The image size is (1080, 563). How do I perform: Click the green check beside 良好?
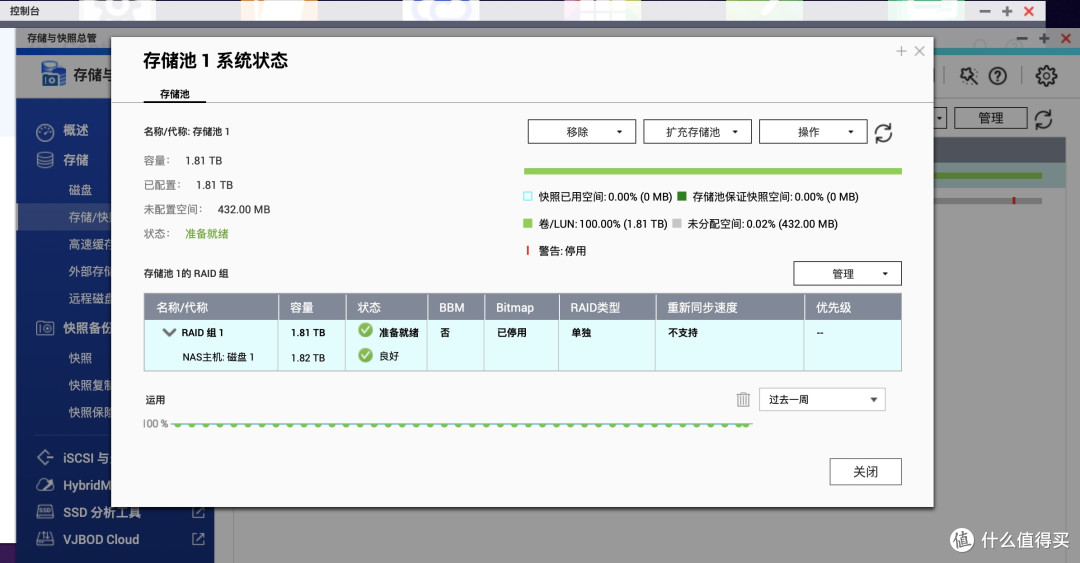tap(366, 356)
